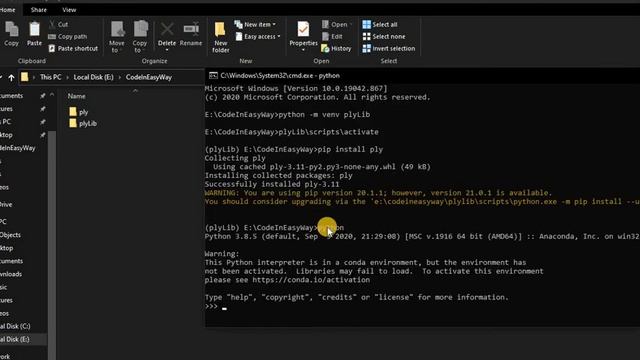Click This PC in address bar
The image size is (640, 360).
pyautogui.click(x=51, y=77)
